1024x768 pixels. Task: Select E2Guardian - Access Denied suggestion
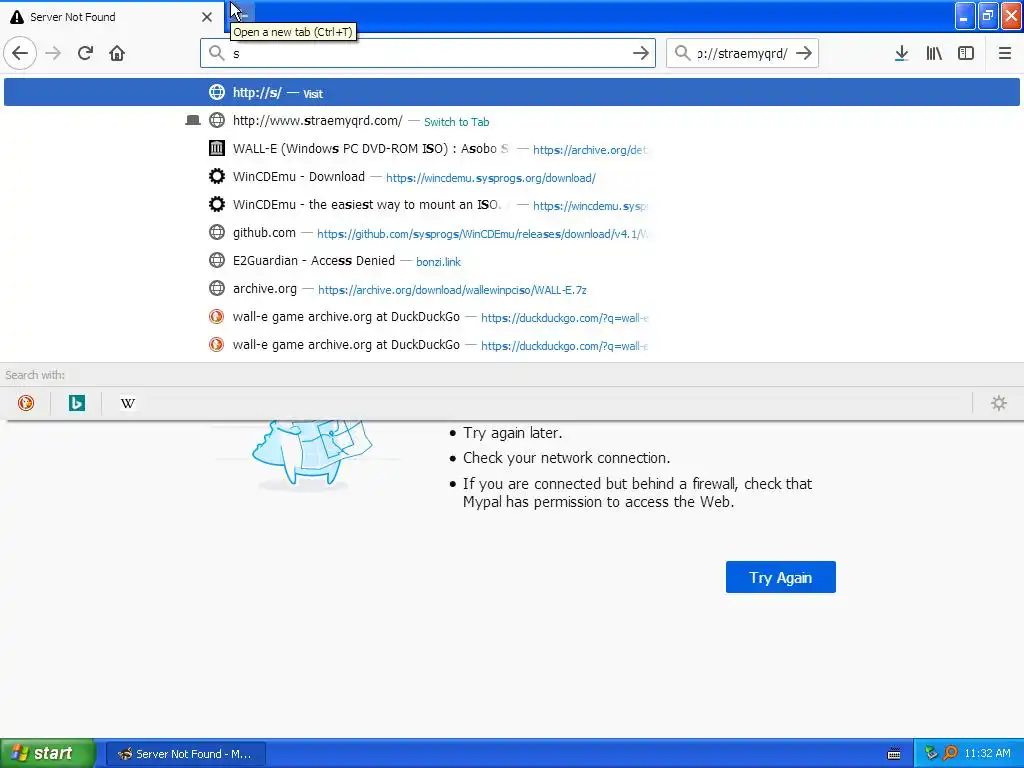(511, 261)
